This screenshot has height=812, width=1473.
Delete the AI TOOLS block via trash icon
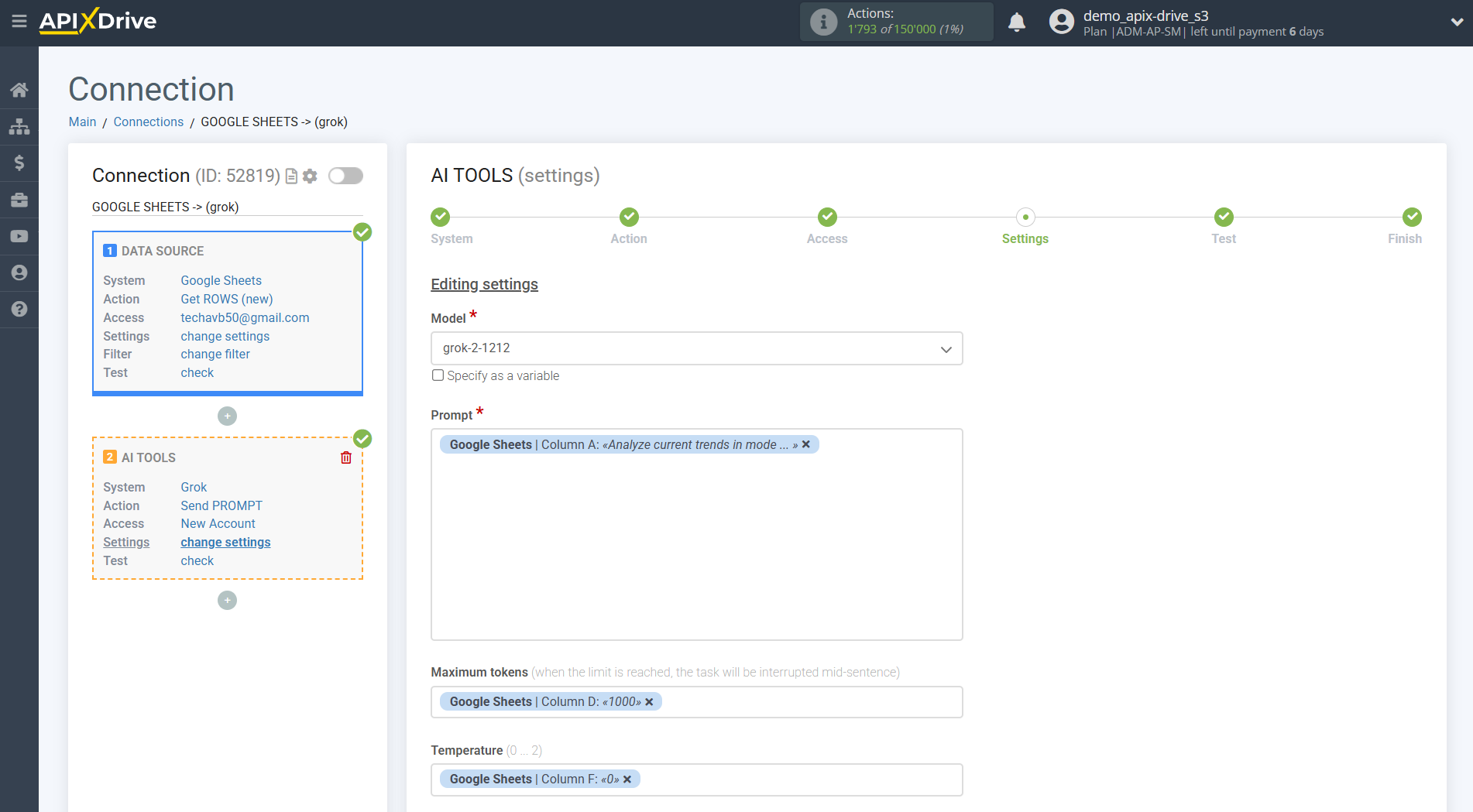coord(346,457)
